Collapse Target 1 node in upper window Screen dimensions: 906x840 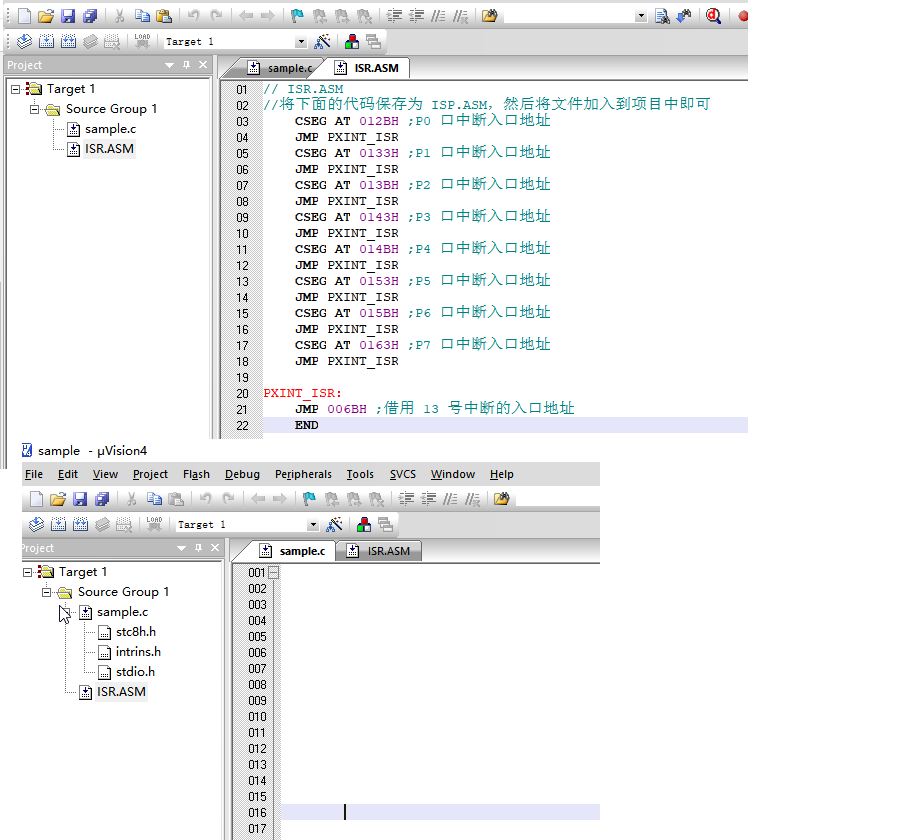click(x=16, y=89)
